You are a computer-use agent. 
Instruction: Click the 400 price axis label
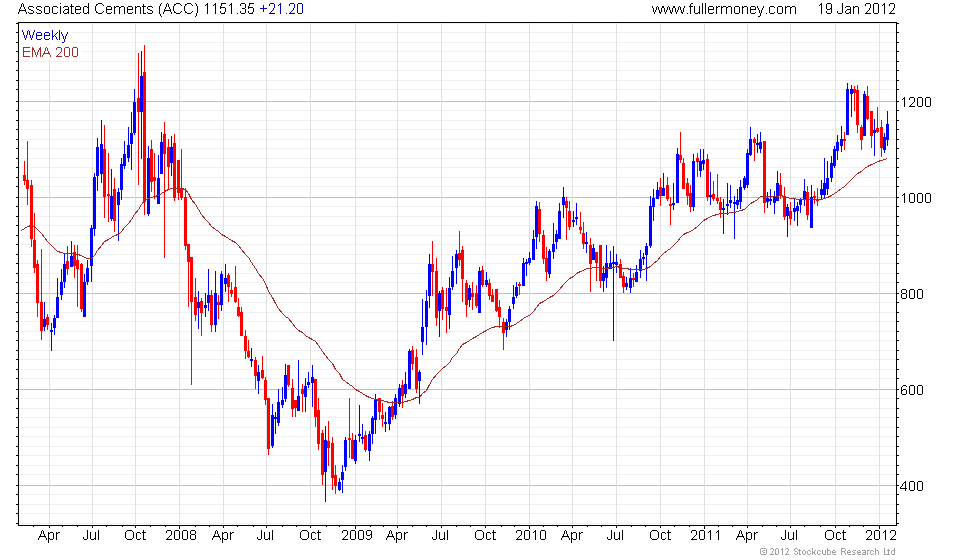[912, 486]
